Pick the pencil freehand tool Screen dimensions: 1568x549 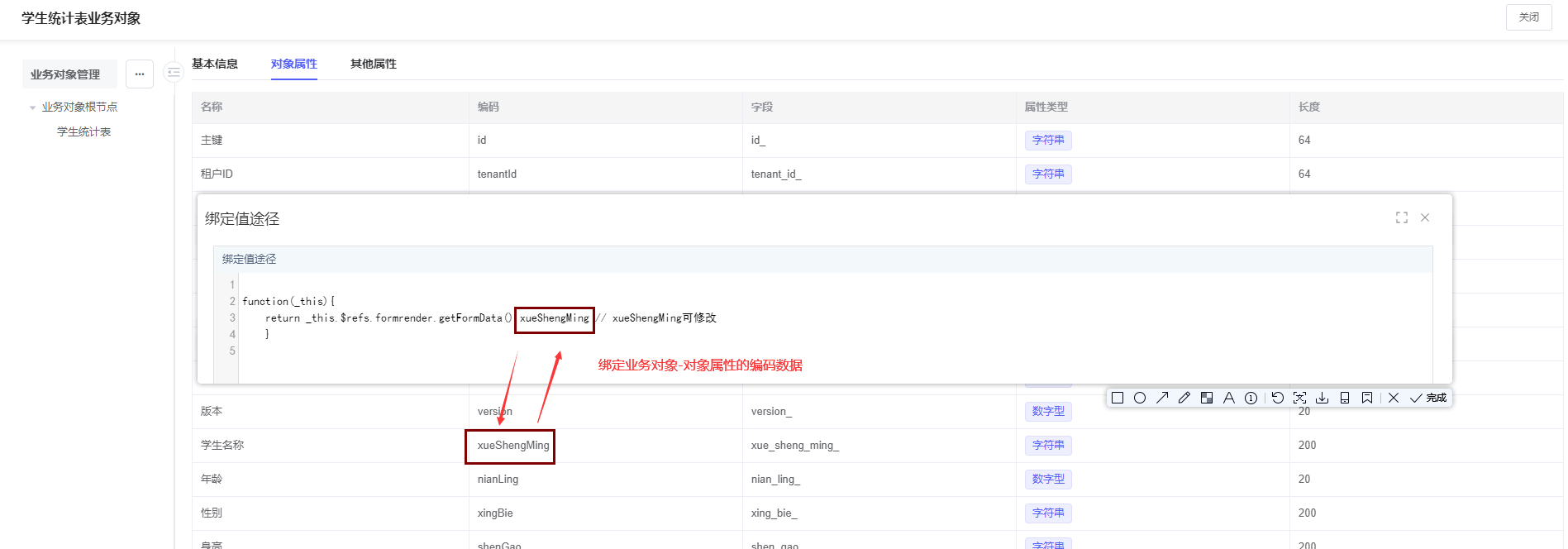pos(1184,398)
